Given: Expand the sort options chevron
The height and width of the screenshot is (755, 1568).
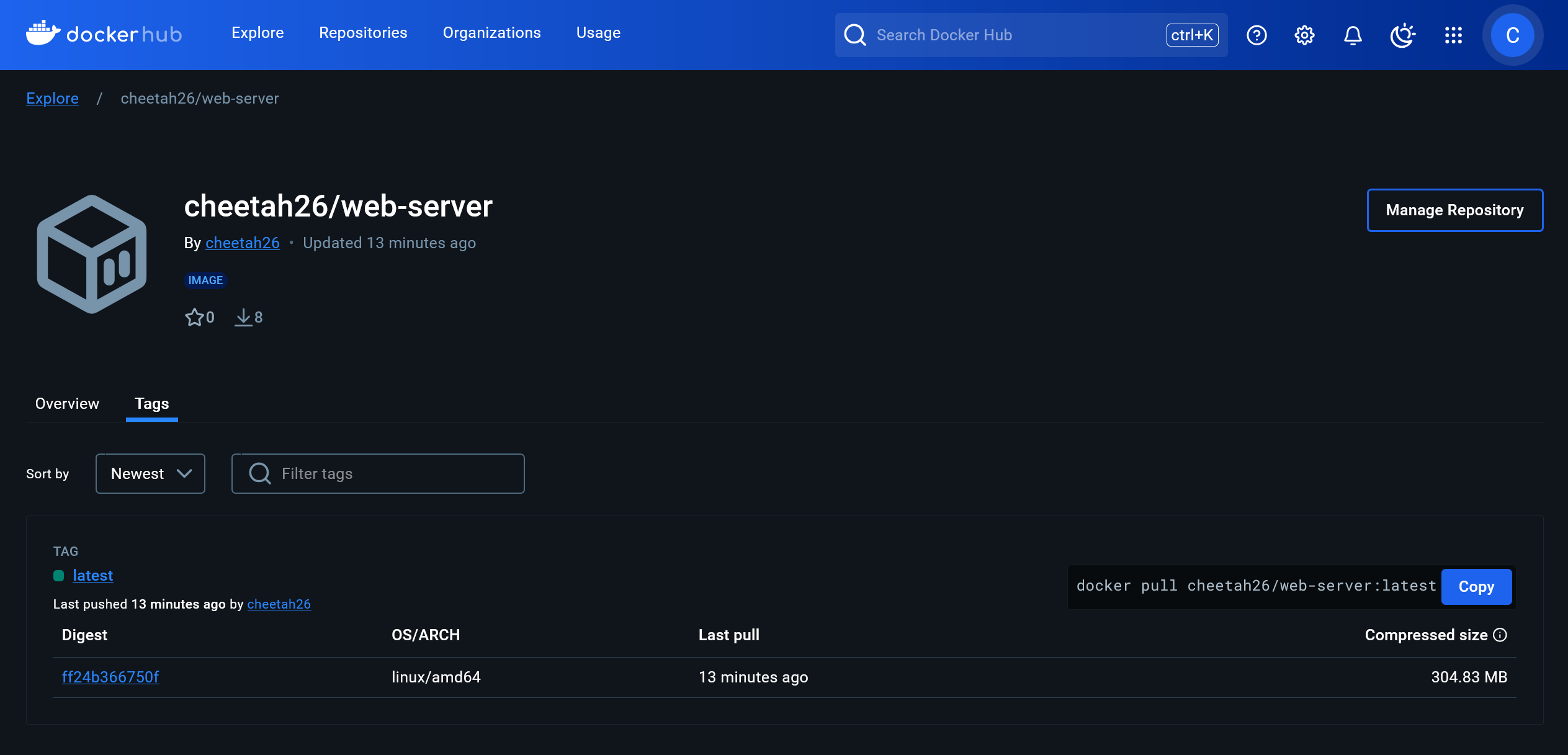Looking at the screenshot, I should click(x=184, y=473).
